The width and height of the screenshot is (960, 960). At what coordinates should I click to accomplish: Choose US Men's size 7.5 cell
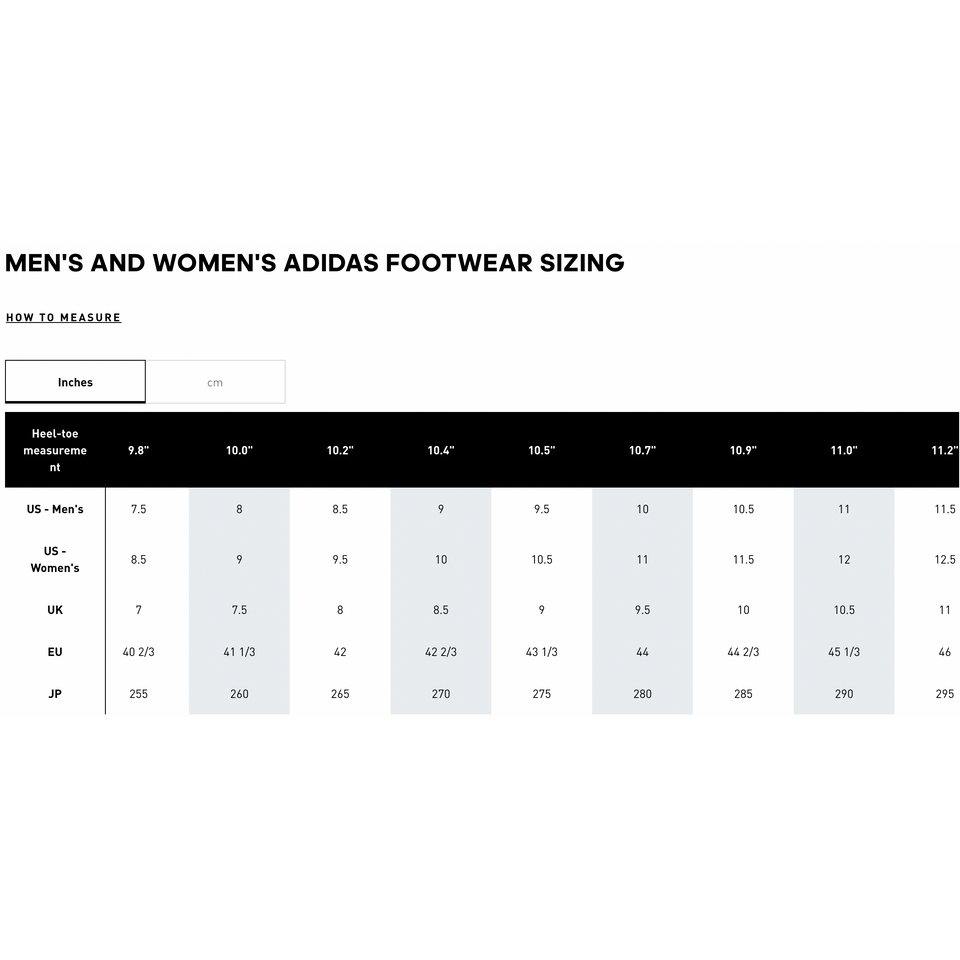[138, 509]
